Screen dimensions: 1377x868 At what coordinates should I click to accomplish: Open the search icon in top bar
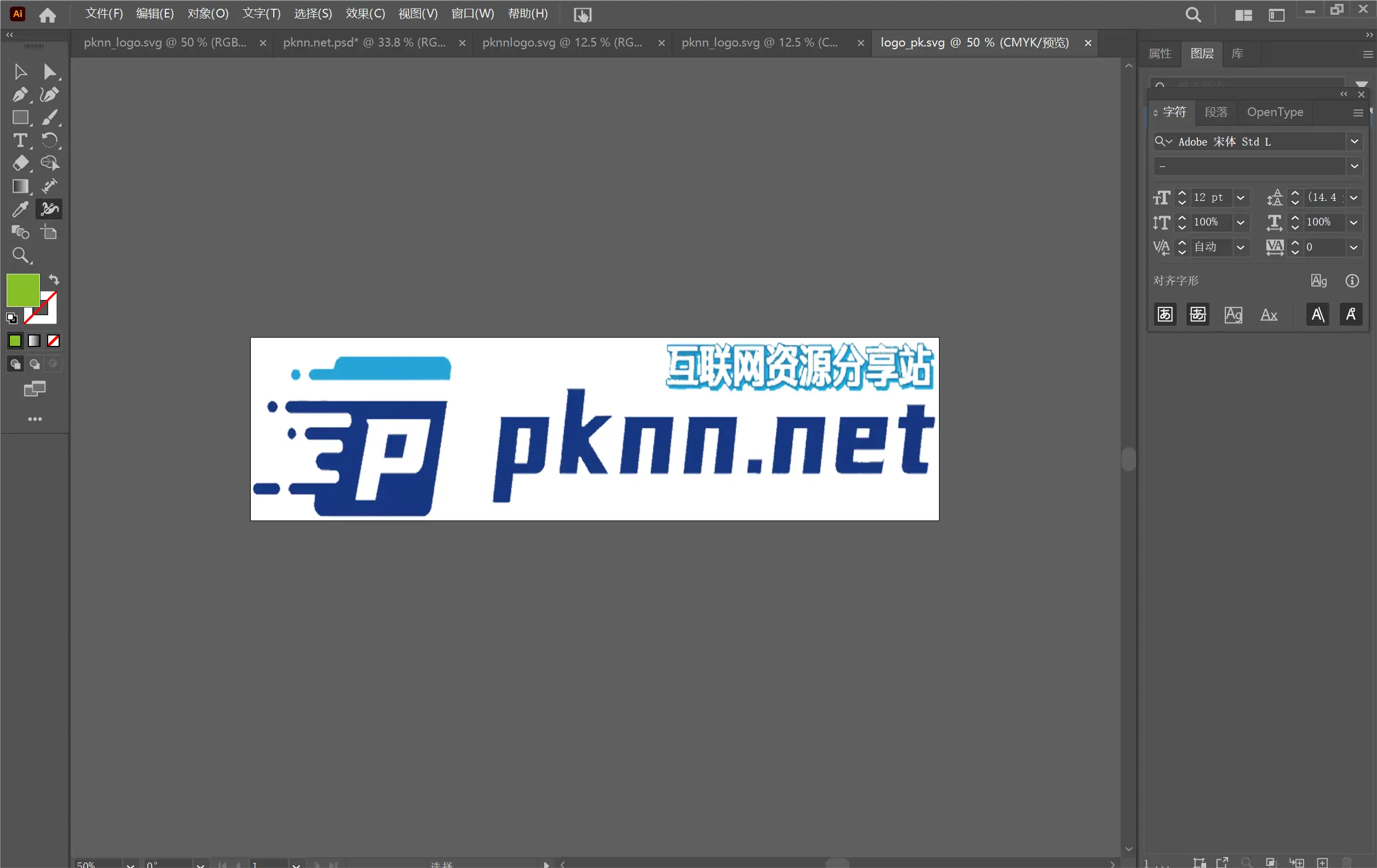1193,15
